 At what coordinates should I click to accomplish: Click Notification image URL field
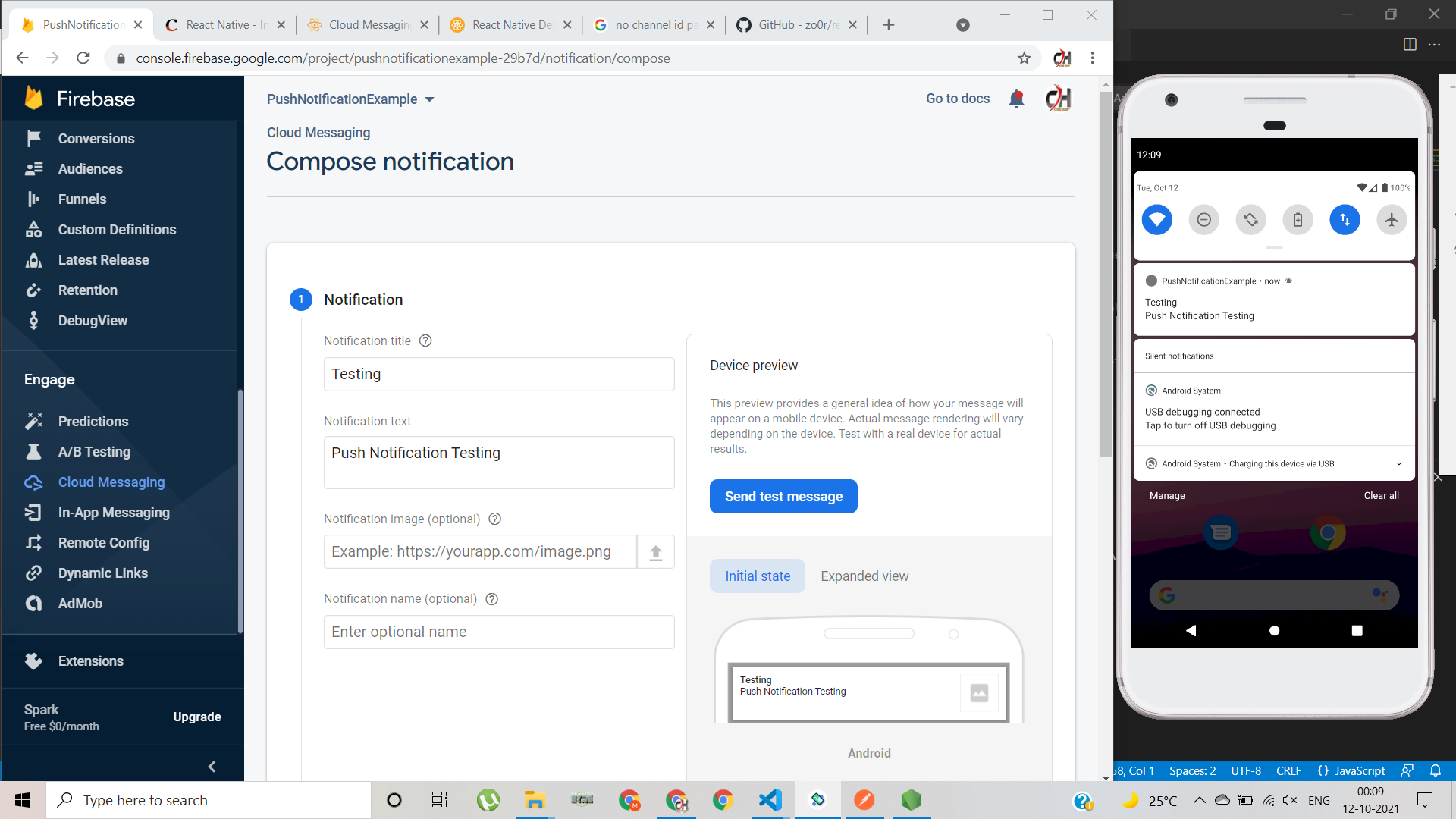(x=480, y=552)
